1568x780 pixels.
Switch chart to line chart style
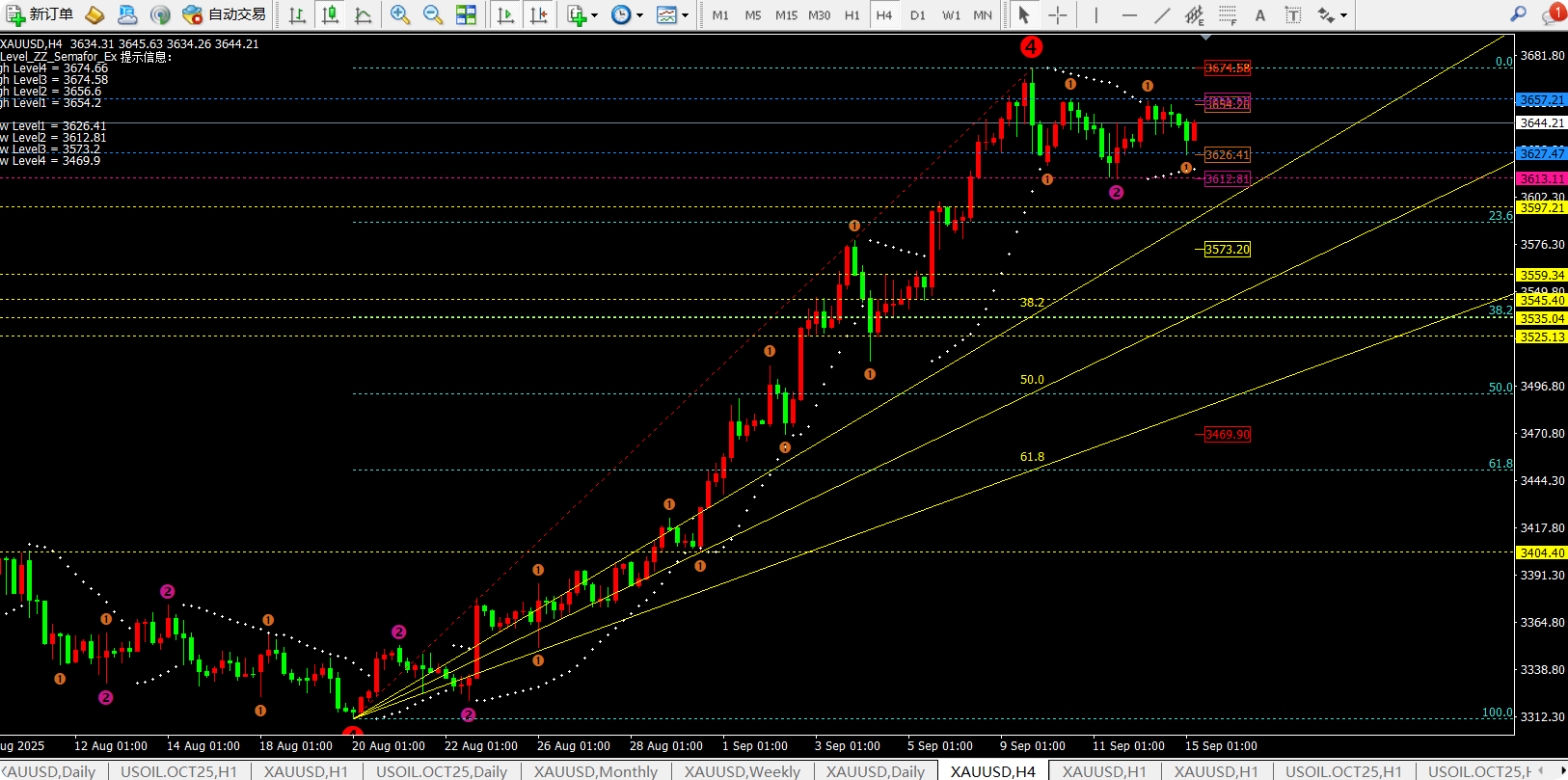click(363, 14)
